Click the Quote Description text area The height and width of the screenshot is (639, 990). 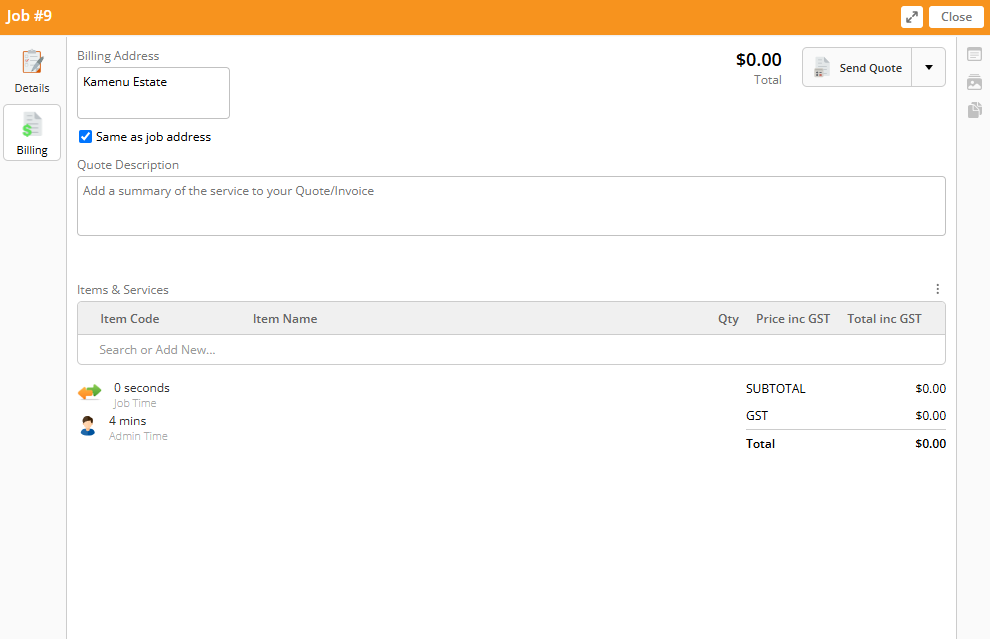click(x=511, y=206)
